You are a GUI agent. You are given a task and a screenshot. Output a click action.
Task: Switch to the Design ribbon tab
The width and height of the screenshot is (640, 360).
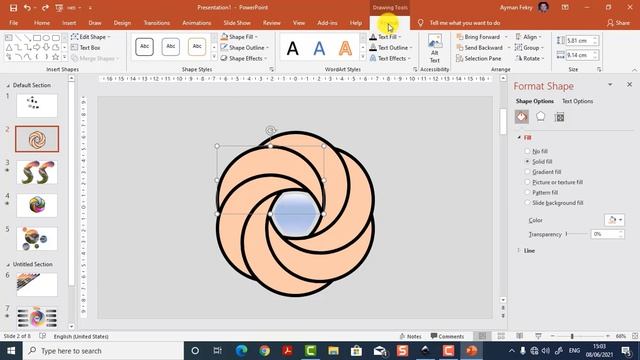click(x=122, y=23)
